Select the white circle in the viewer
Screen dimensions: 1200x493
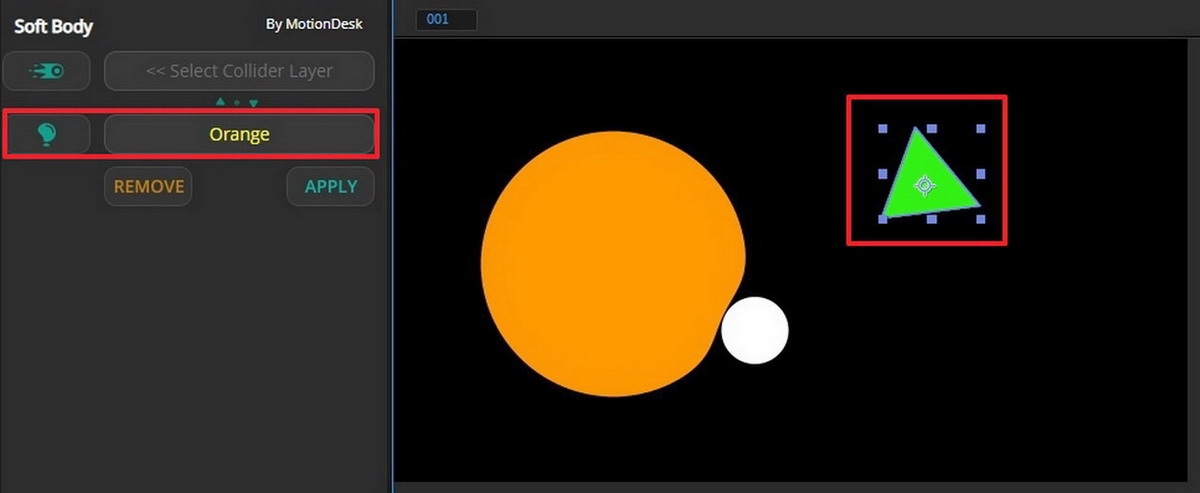(755, 330)
